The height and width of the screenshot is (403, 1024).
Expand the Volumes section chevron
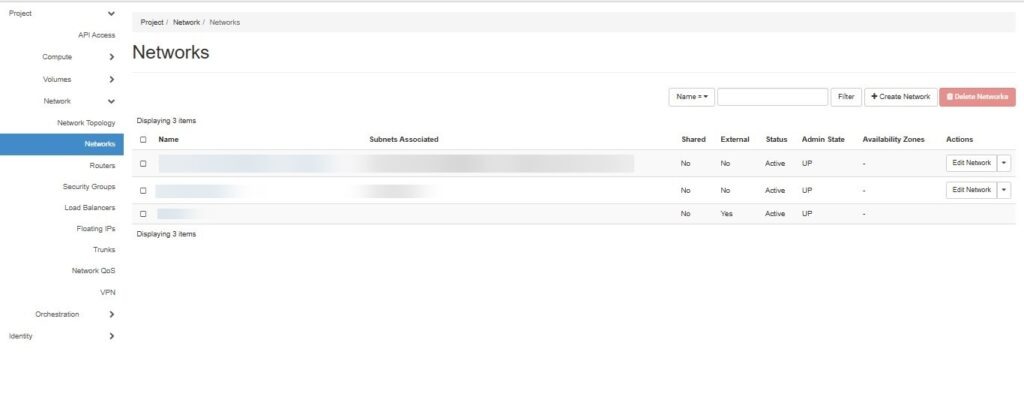point(112,80)
